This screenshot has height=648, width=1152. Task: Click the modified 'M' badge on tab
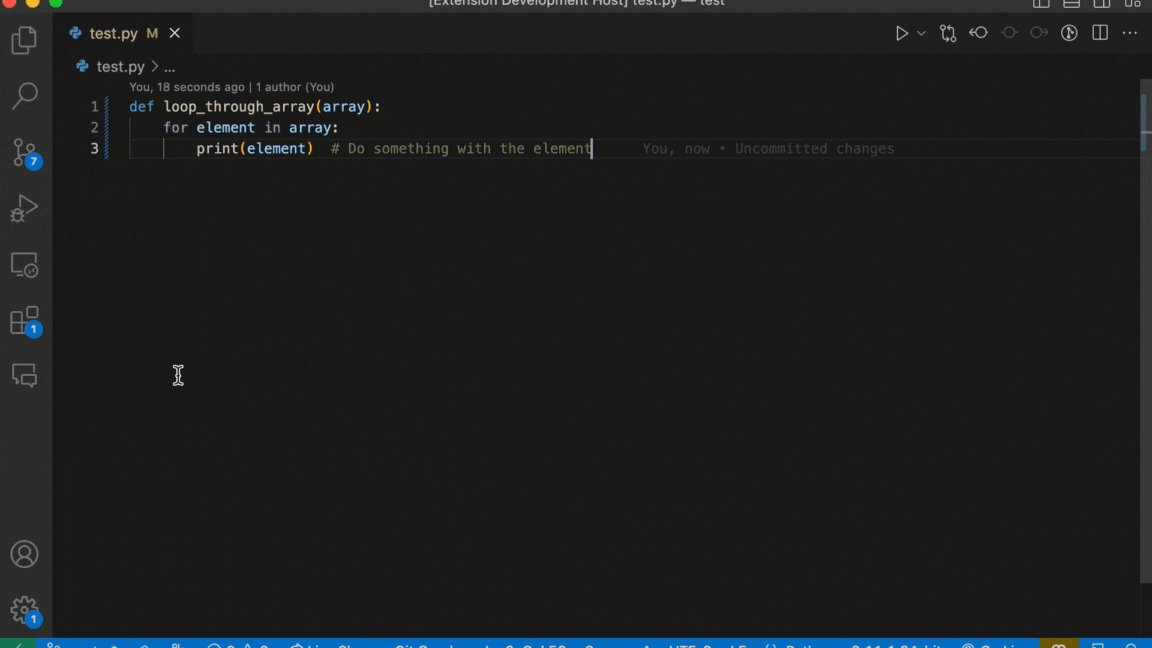pyautogui.click(x=152, y=33)
